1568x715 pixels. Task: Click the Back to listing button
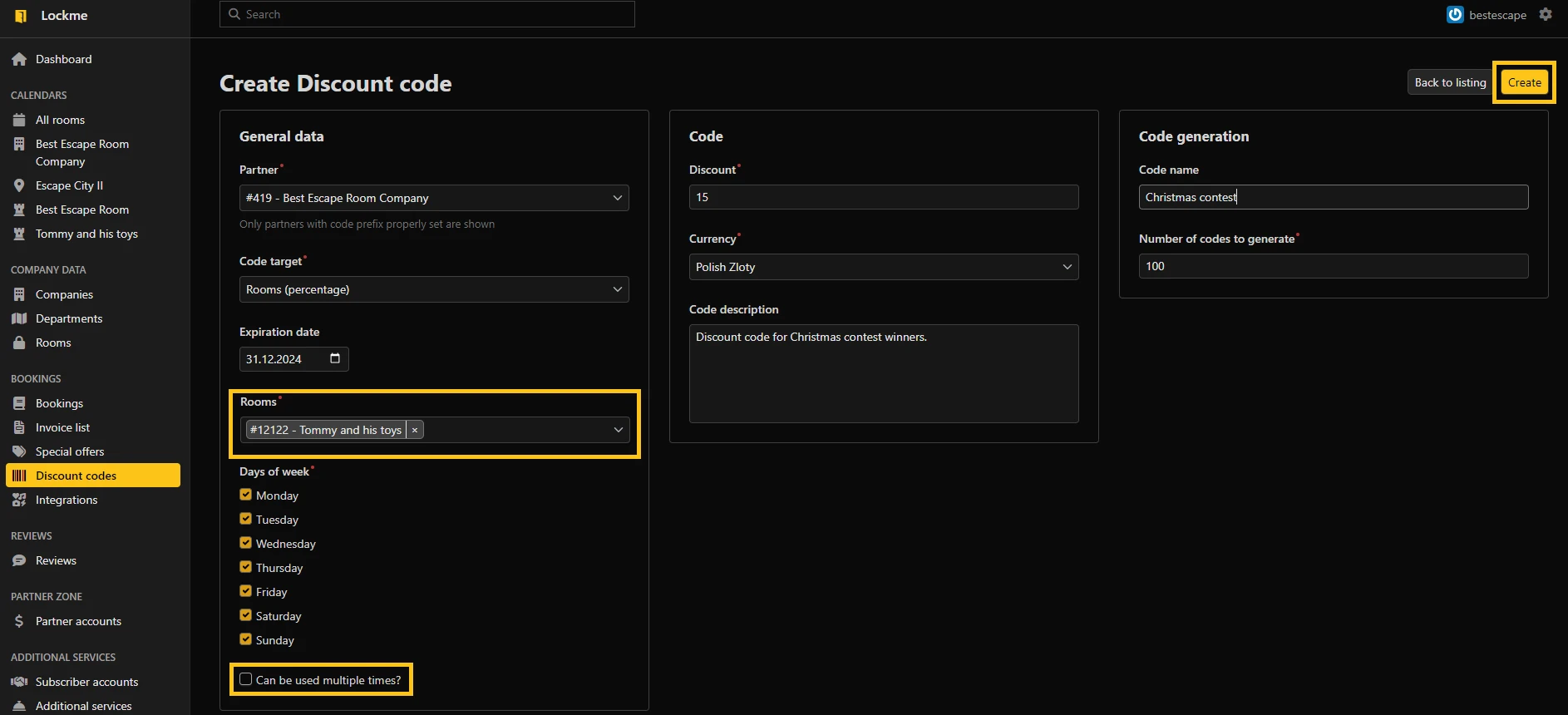1450,82
